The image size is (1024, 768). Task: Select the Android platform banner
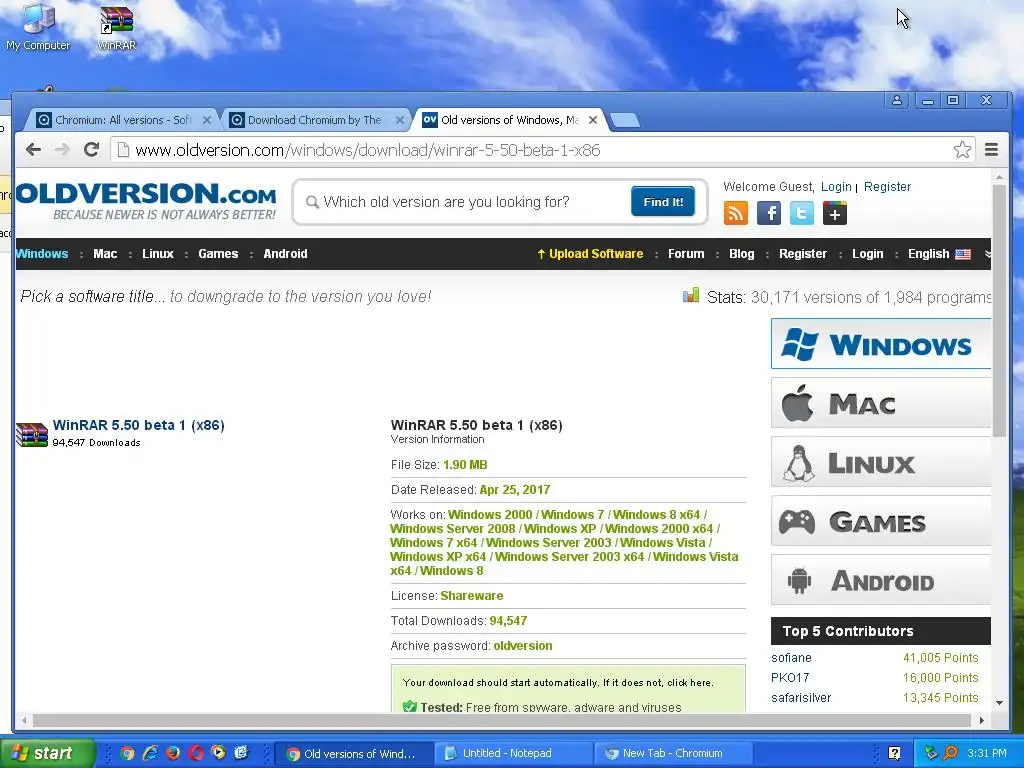tap(881, 580)
